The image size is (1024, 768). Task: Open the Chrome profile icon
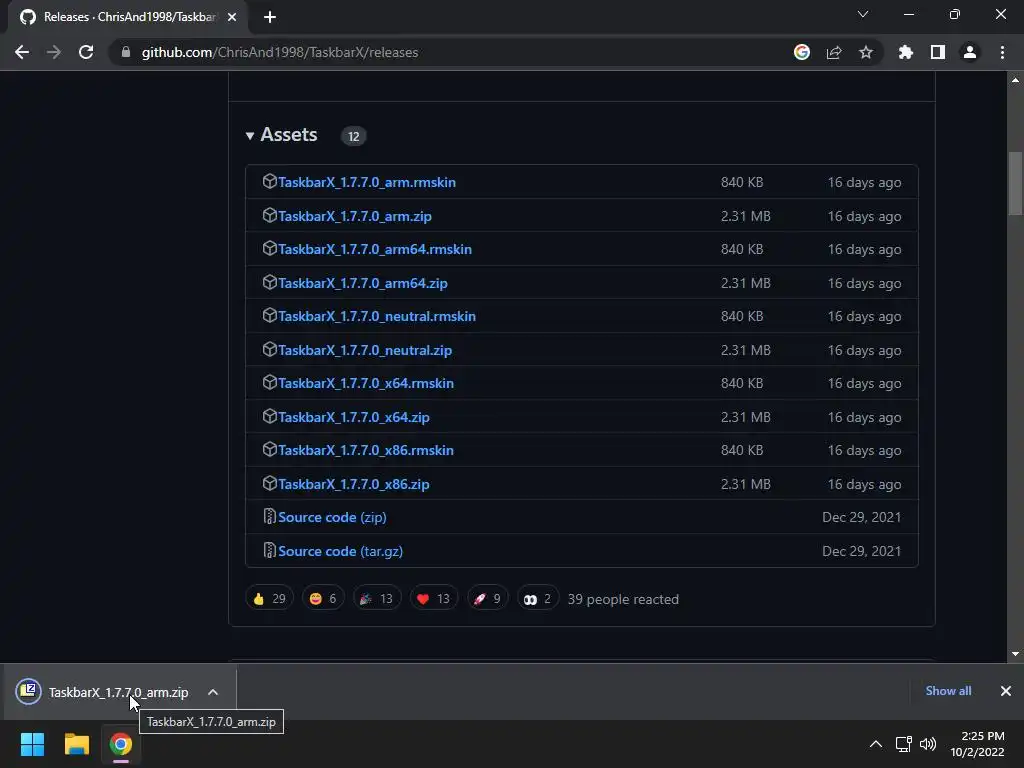(x=970, y=52)
